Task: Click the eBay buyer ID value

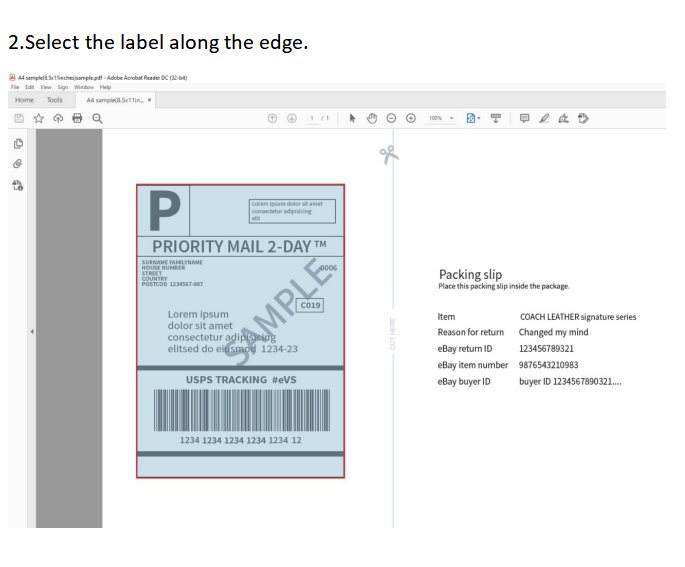Action: [570, 381]
